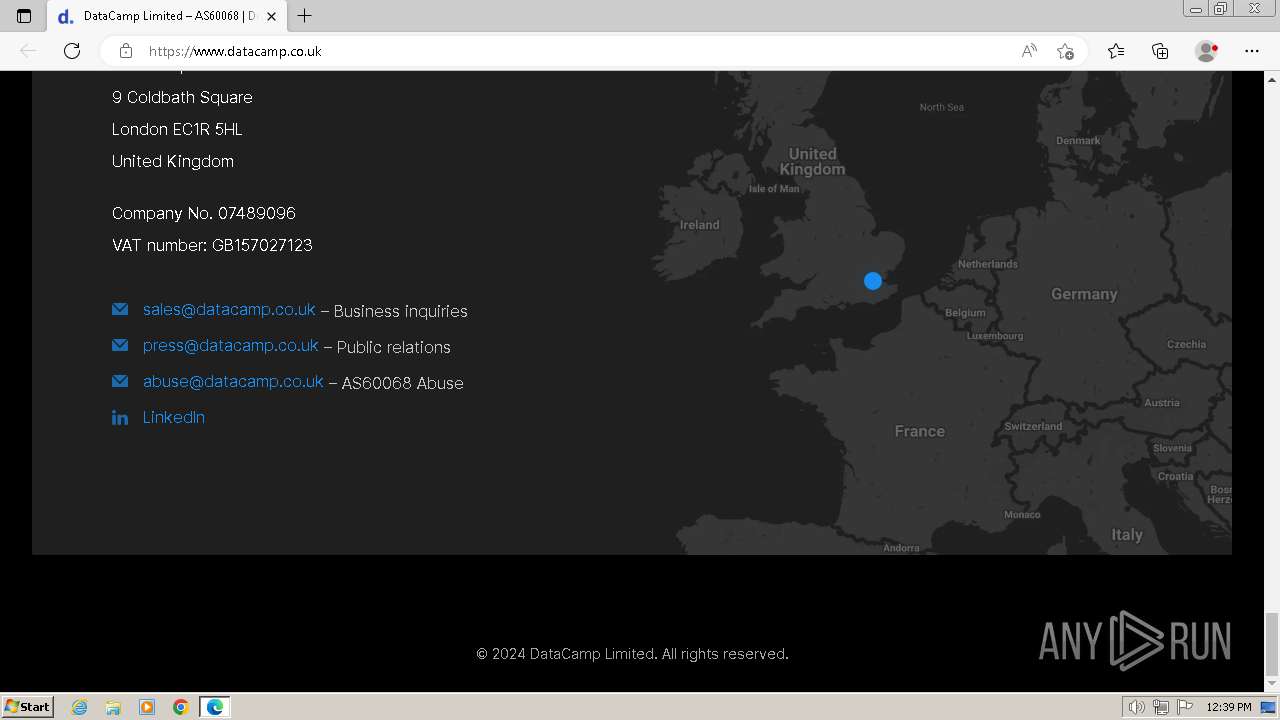1280x720 pixels.
Task: Close the DataCamp Limited tab
Action: point(271,16)
